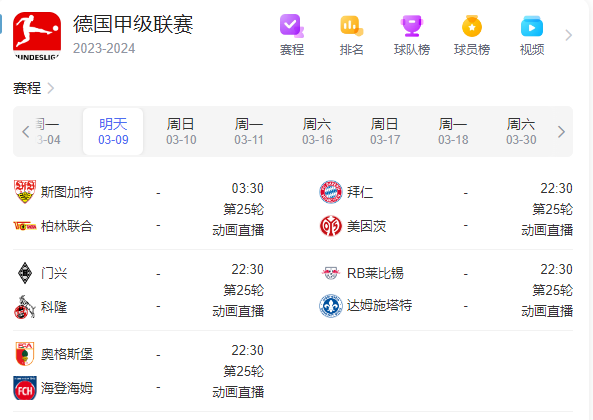593x420 pixels.
Task: Click the FC Heidenheim FCH crest
Action: pos(25,388)
